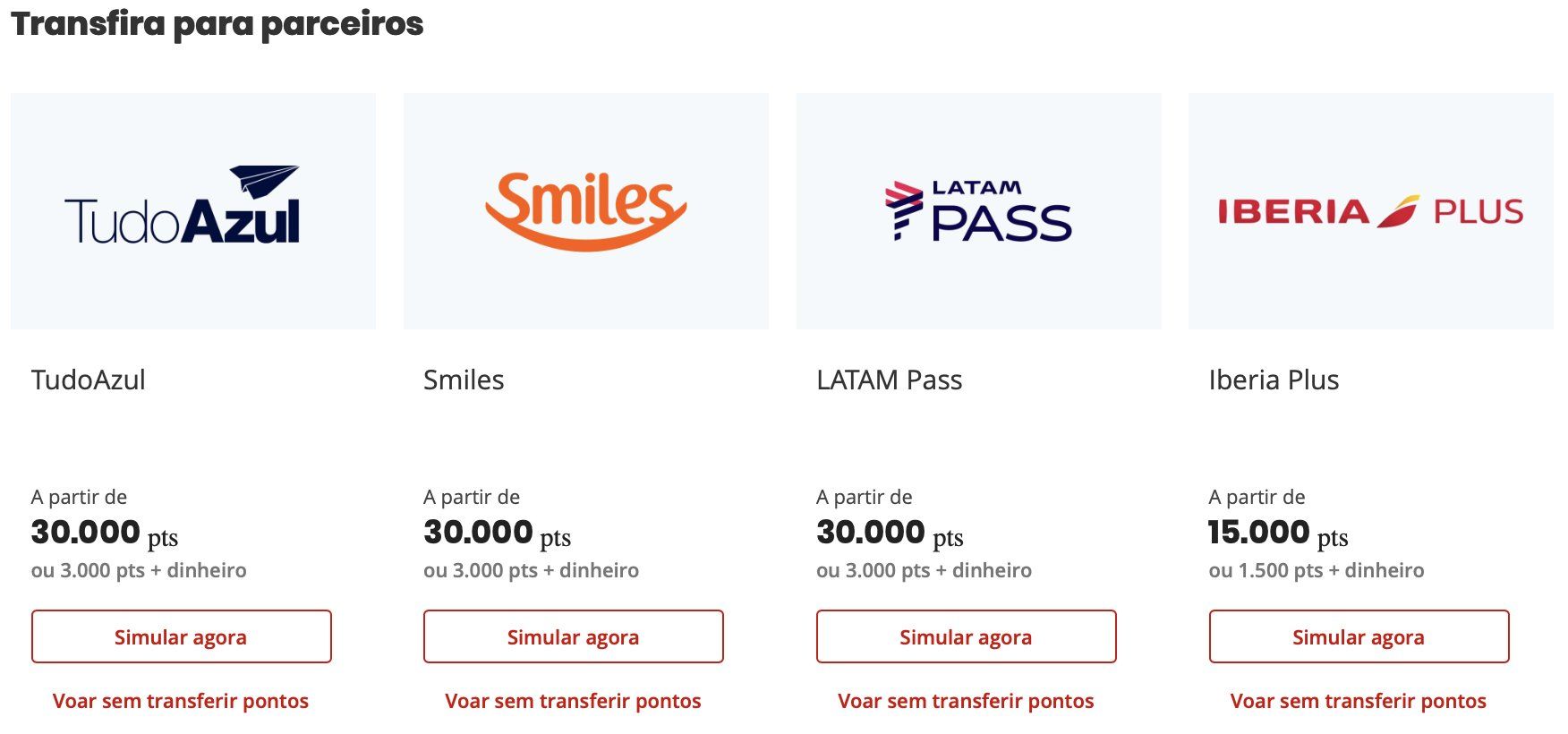Open Voar sem transferir pontos under TudoAzul
Screen dimensions: 1568x734
(181, 701)
